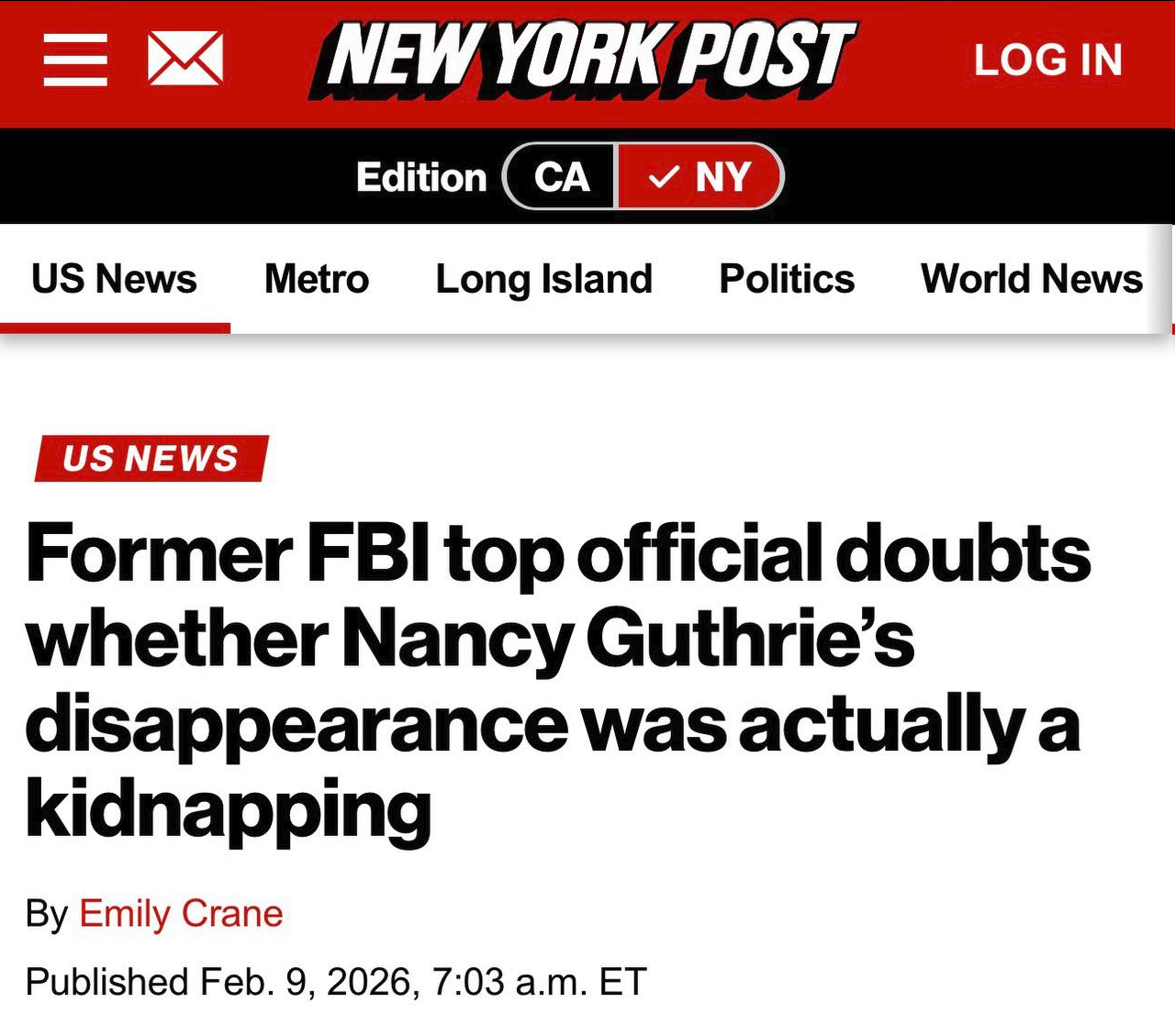Click the LOG IN button
Screen dimensions: 1175x1036
pyautogui.click(x=1047, y=61)
